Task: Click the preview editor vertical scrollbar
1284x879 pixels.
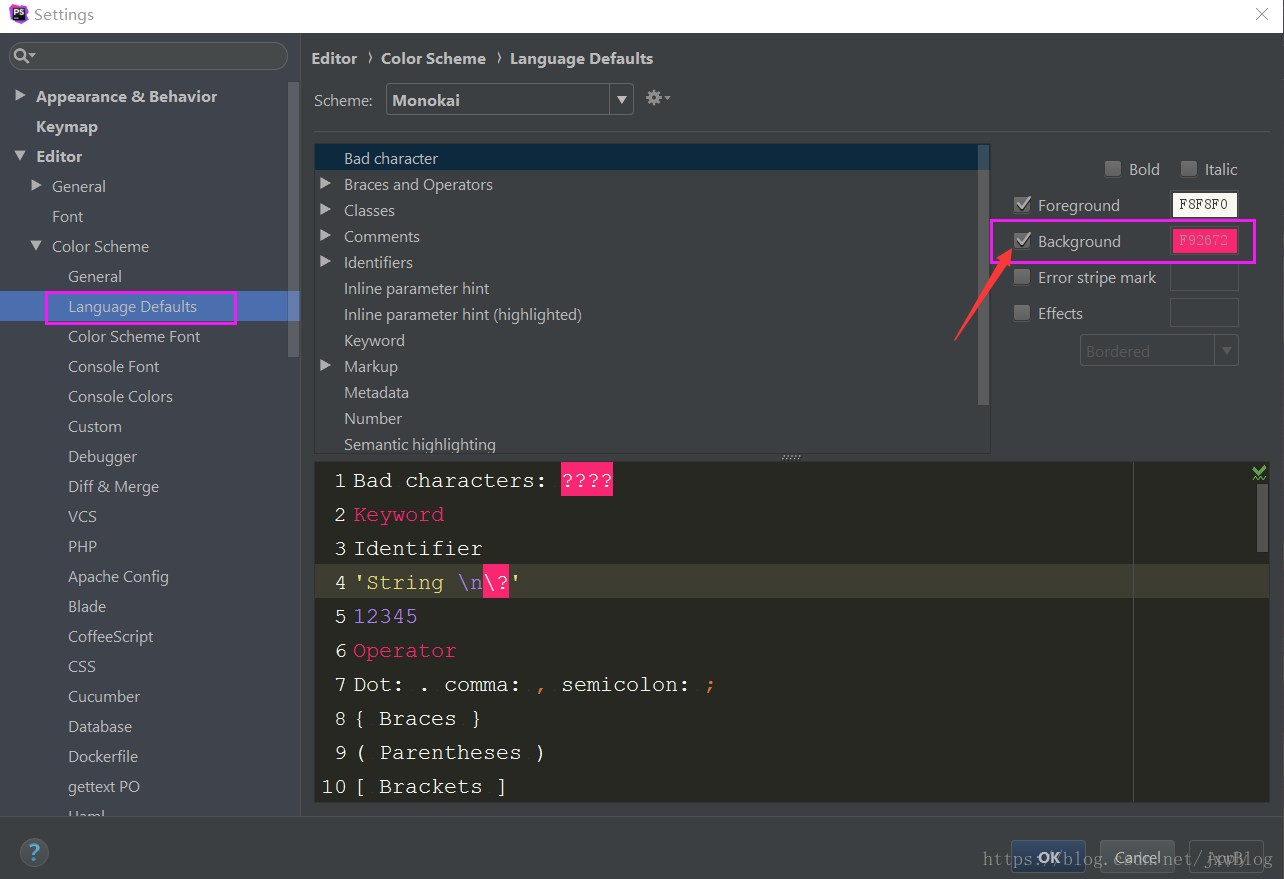Action: pos(1262,518)
